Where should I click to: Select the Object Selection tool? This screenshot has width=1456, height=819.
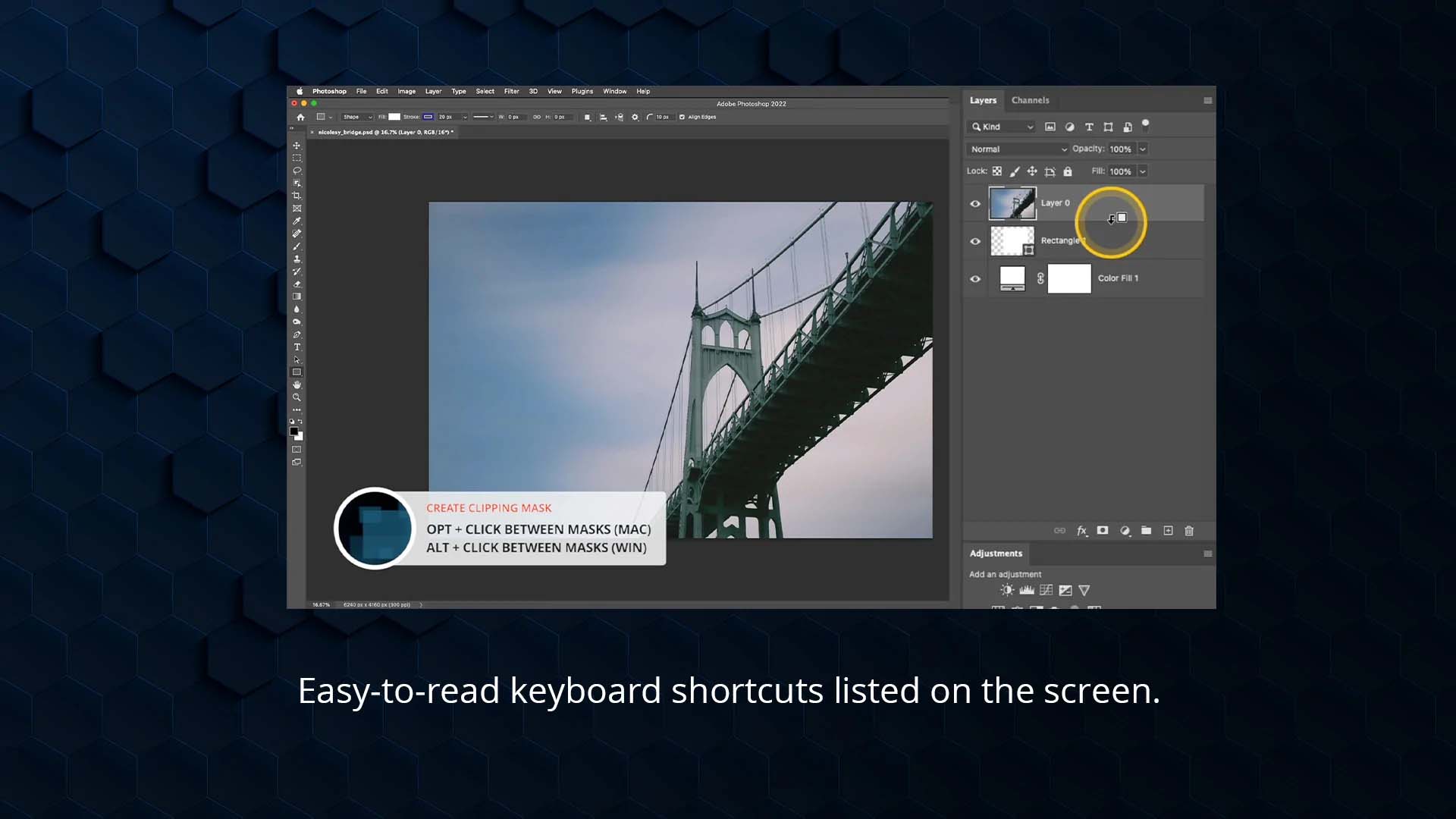(297, 183)
